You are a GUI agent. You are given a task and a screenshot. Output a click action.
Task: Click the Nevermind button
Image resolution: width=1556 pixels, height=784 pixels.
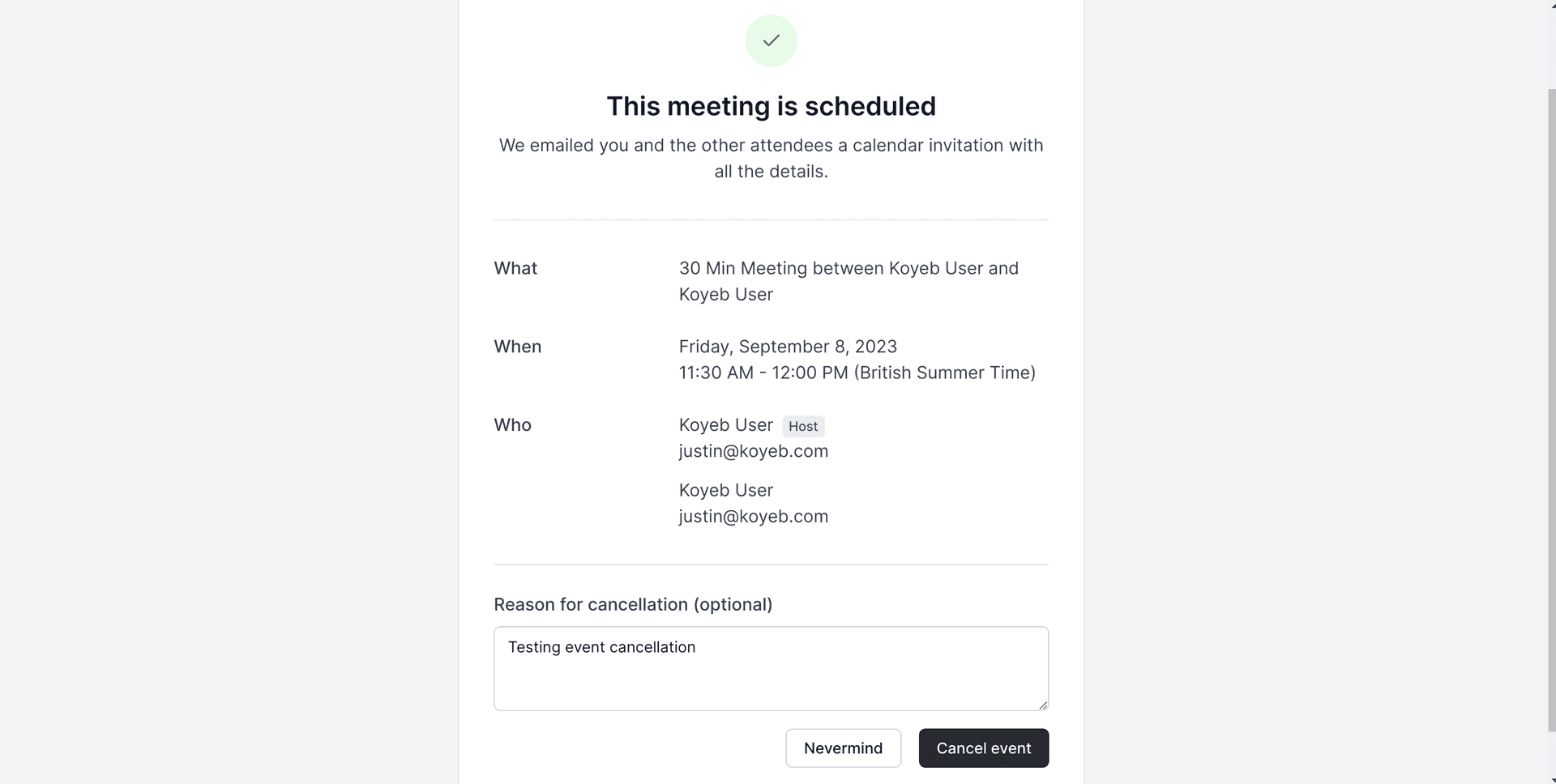[x=843, y=748]
